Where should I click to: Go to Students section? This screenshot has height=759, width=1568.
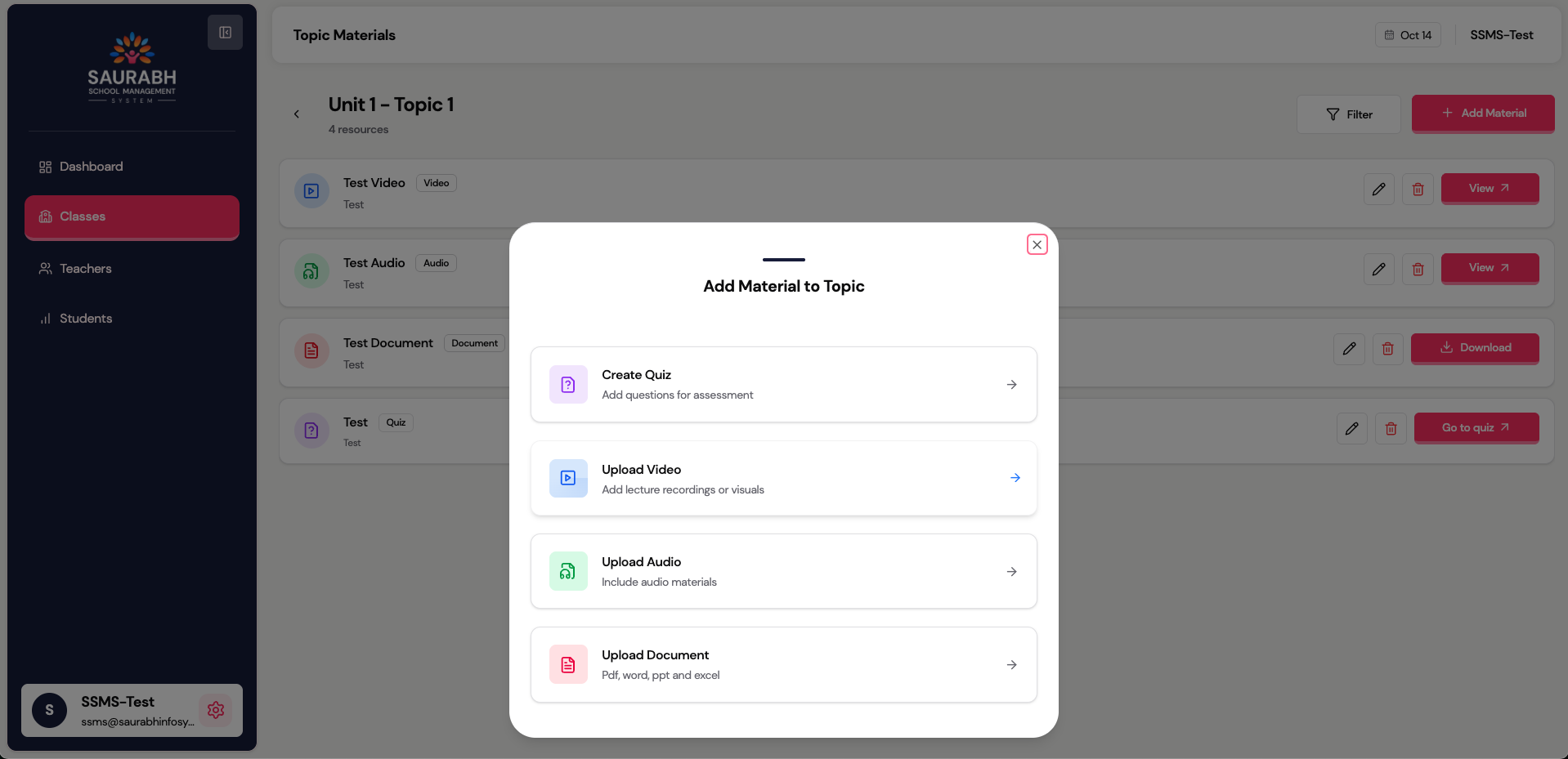(85, 319)
